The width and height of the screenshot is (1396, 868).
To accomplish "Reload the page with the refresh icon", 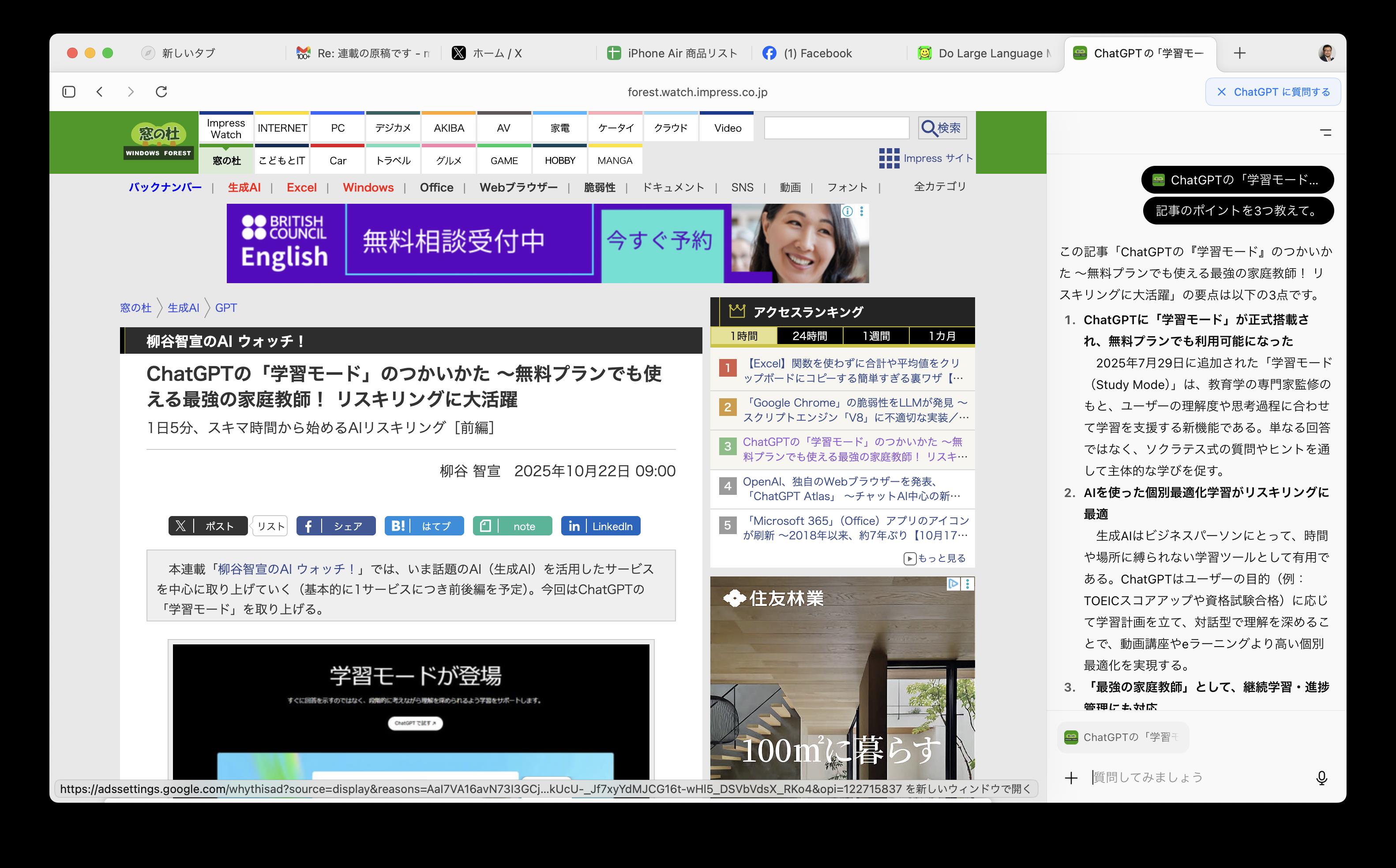I will 161,91.
